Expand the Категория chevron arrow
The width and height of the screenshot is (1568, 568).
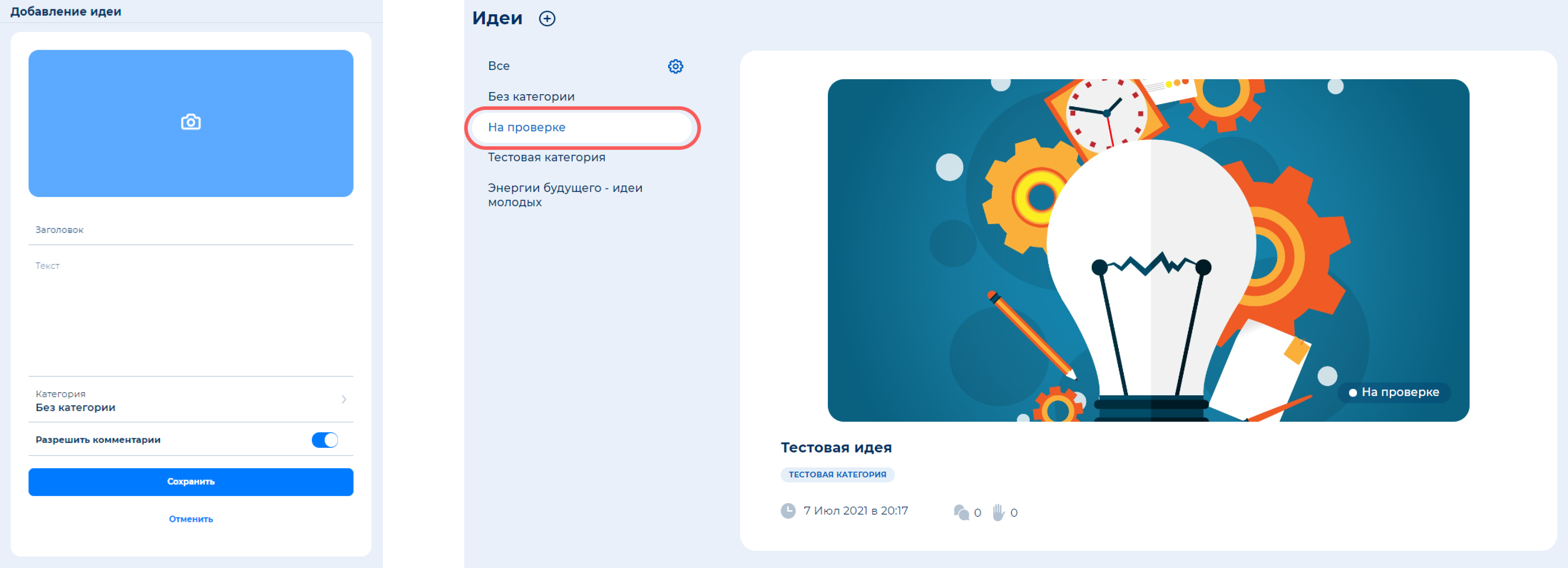pyautogui.click(x=344, y=400)
